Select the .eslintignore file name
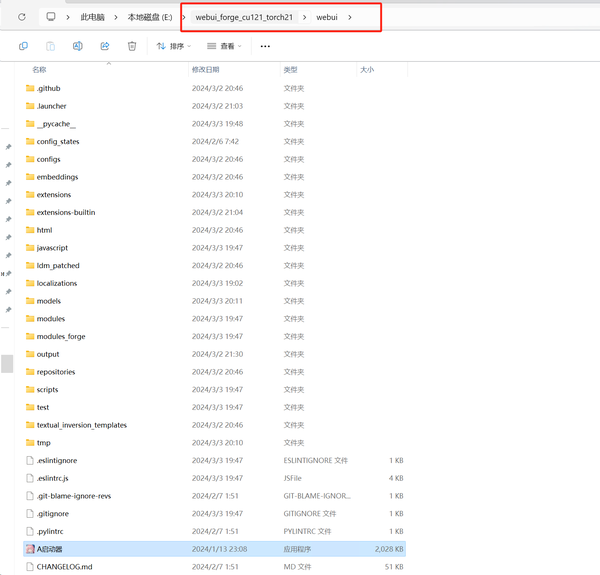Screen dimensions: 600x575 coord(57,461)
